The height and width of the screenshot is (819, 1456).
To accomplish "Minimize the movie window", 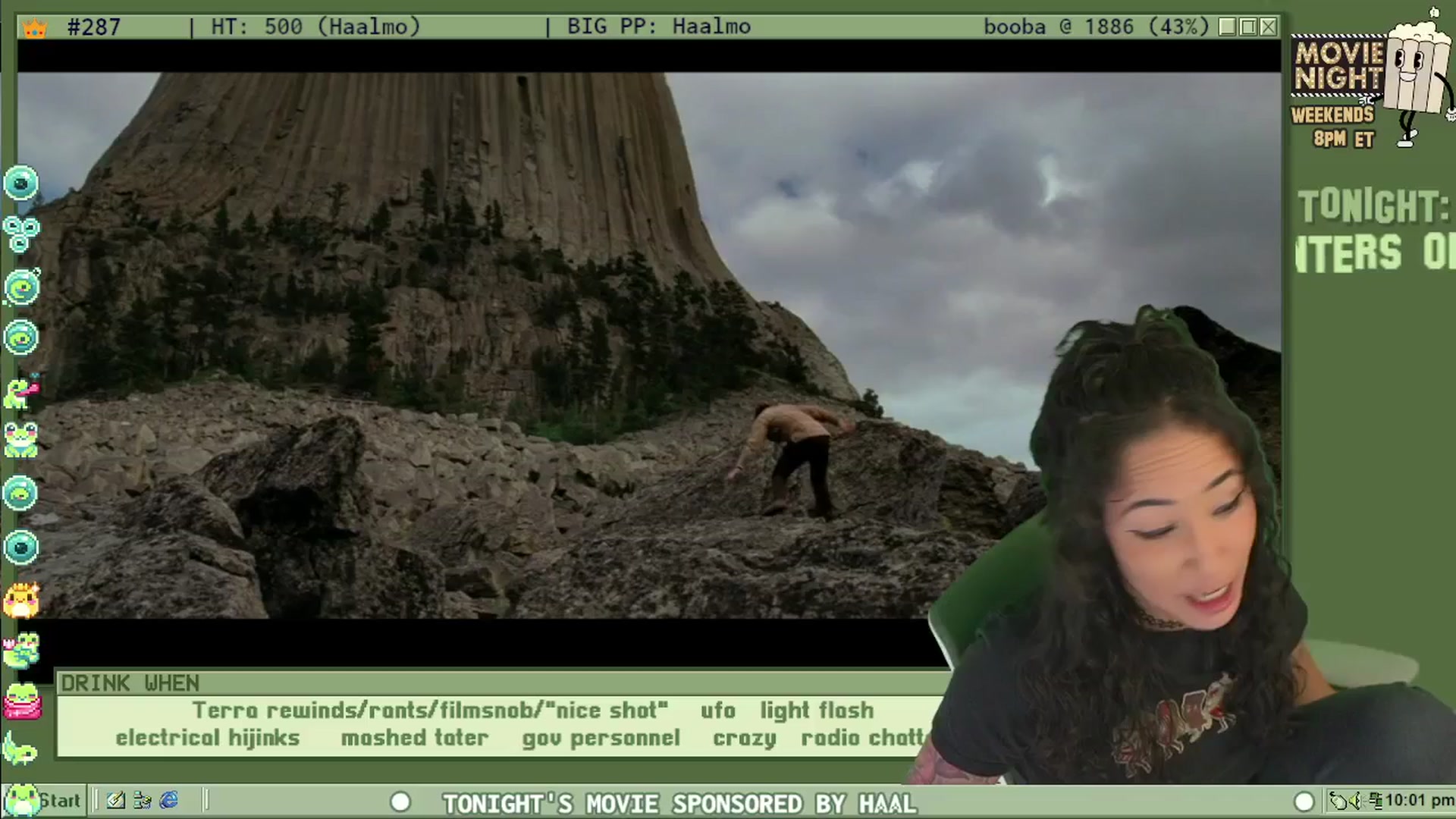I will (1228, 27).
